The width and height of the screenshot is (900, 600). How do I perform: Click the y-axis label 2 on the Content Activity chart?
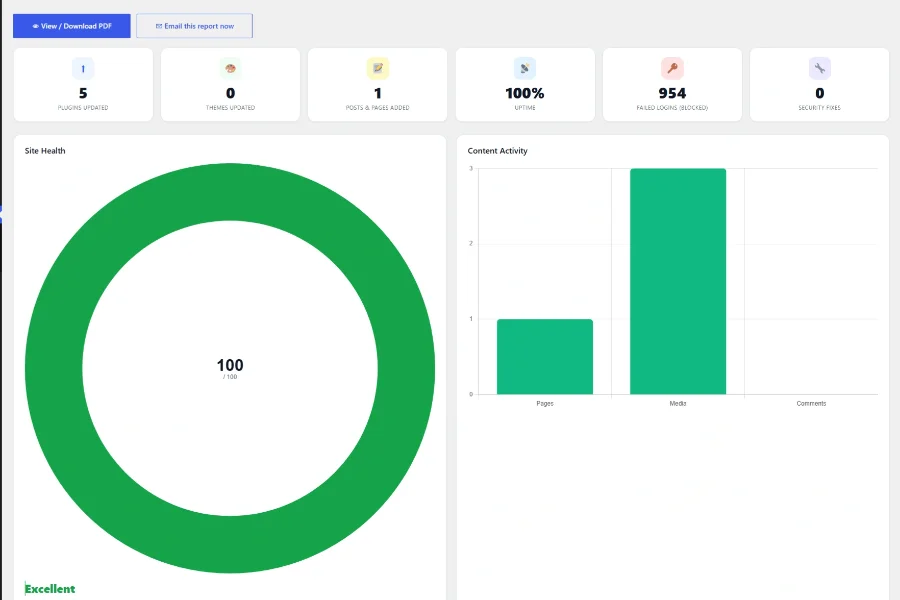[x=471, y=243]
